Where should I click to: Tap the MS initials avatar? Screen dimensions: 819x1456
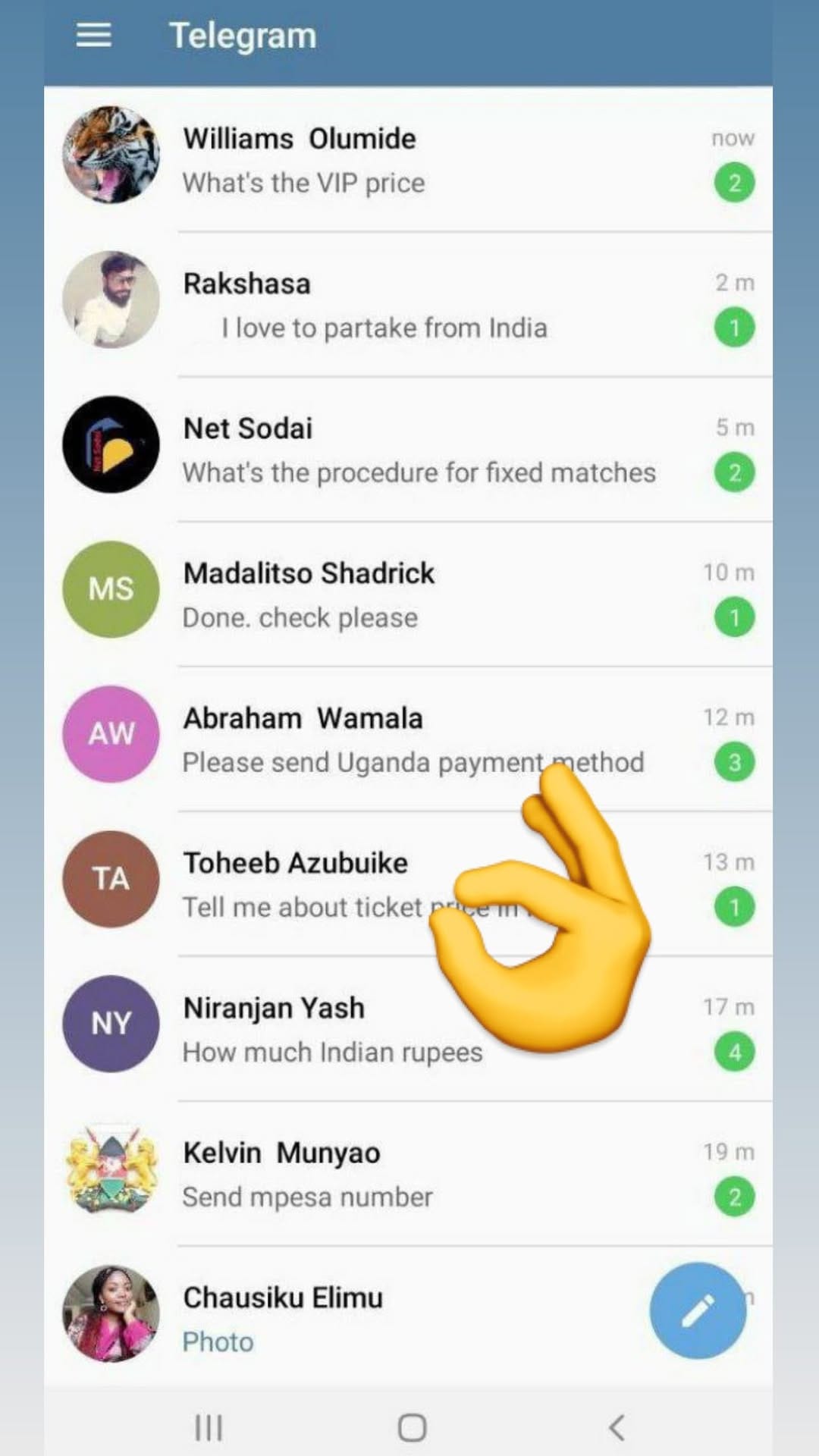click(x=111, y=589)
